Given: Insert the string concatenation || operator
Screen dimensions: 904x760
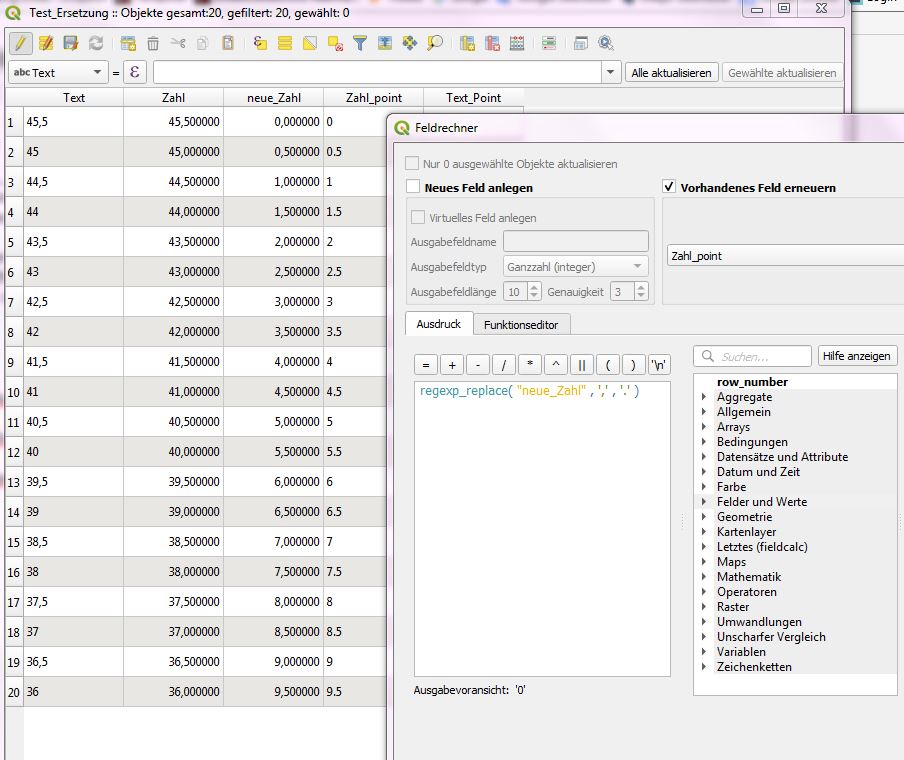Looking at the screenshot, I should [x=581, y=365].
